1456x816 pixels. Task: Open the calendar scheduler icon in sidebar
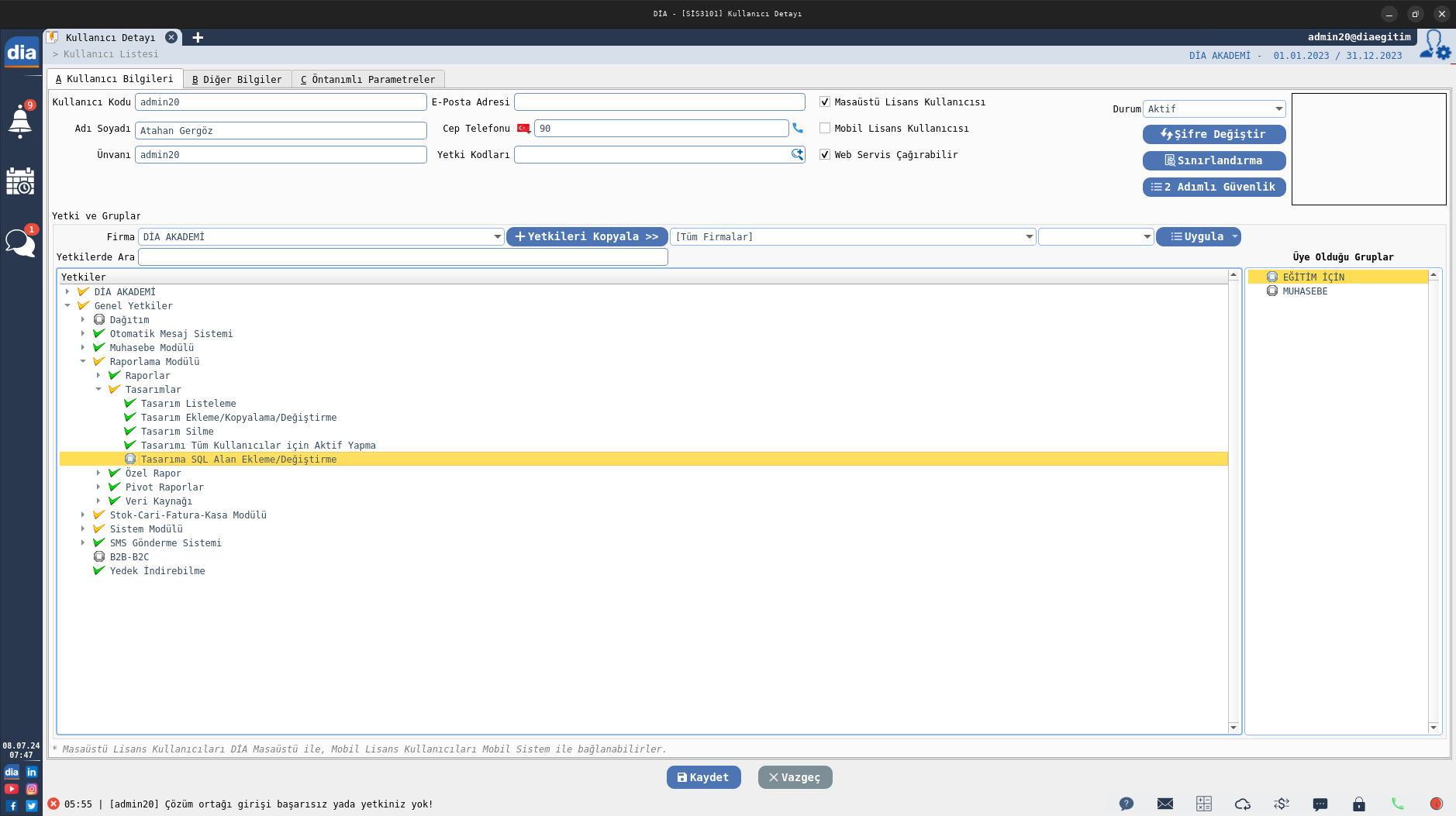click(x=20, y=181)
